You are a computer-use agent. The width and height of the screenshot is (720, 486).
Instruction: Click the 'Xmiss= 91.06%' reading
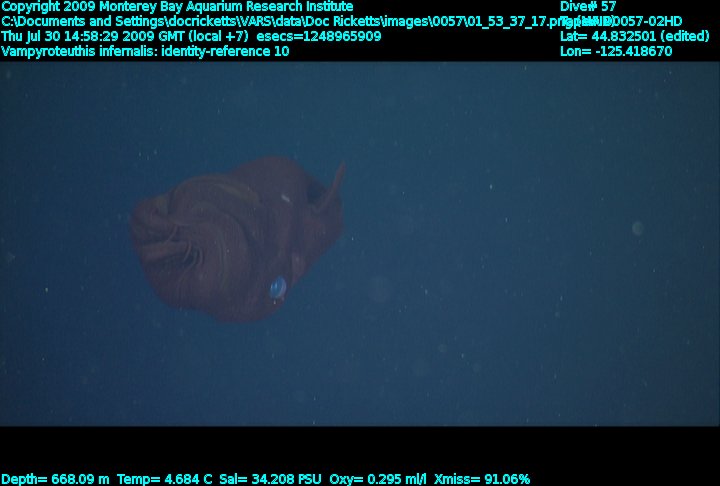482,479
